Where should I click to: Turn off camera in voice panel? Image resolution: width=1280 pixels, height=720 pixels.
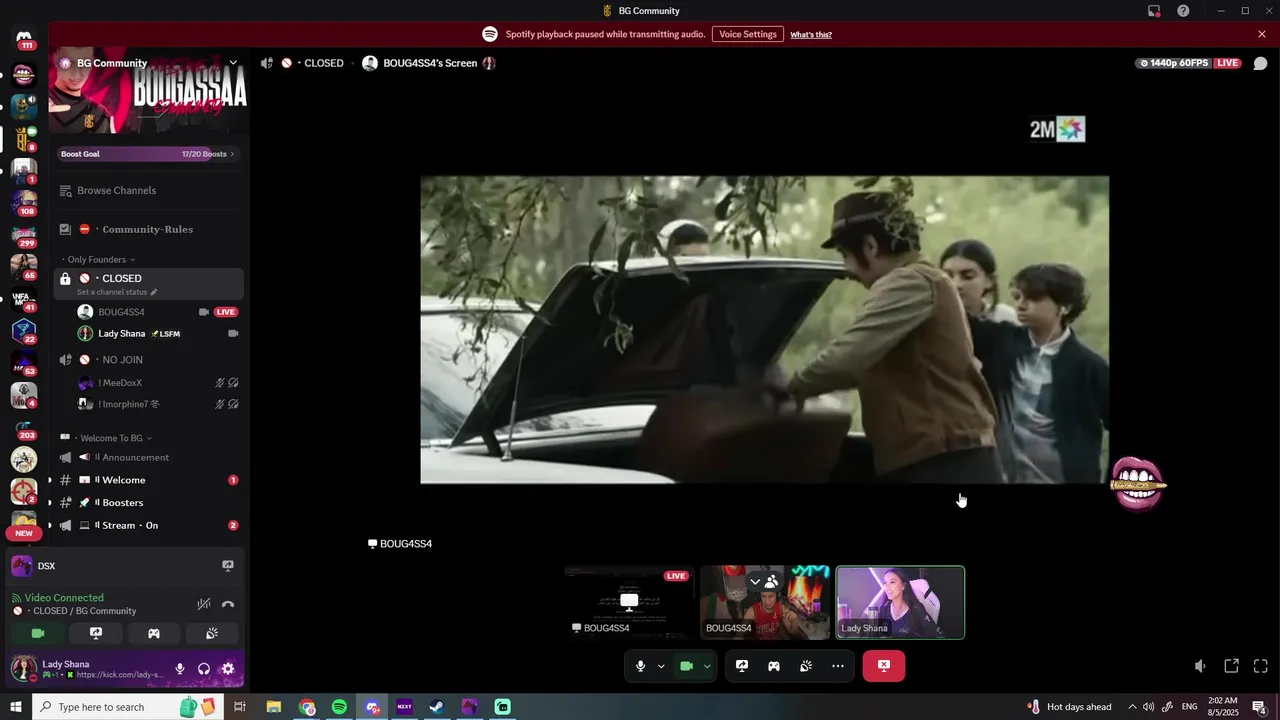pyautogui.click(x=38, y=633)
